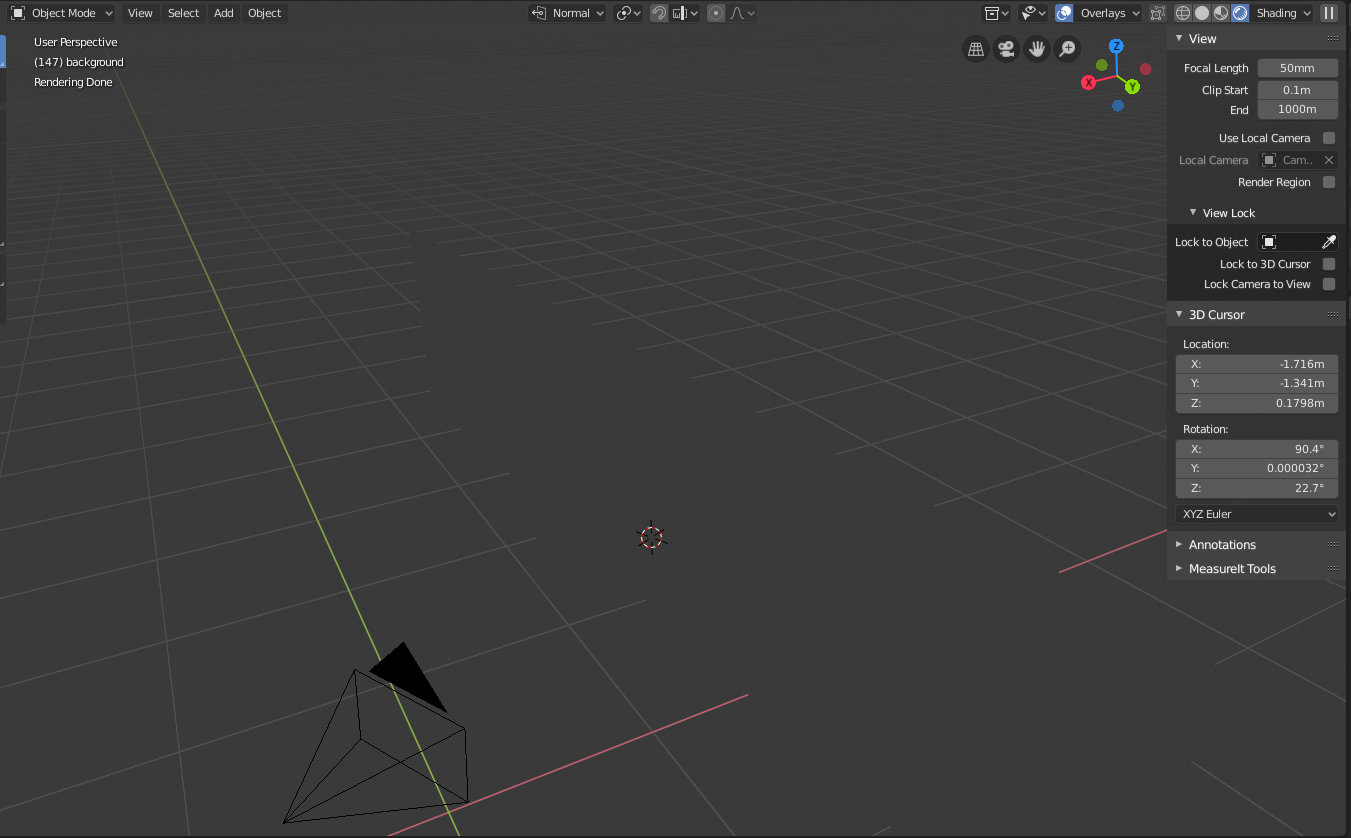Viewport: 1351px width, 838px height.
Task: Click the clip End 1000m field
Action: 1297,109
